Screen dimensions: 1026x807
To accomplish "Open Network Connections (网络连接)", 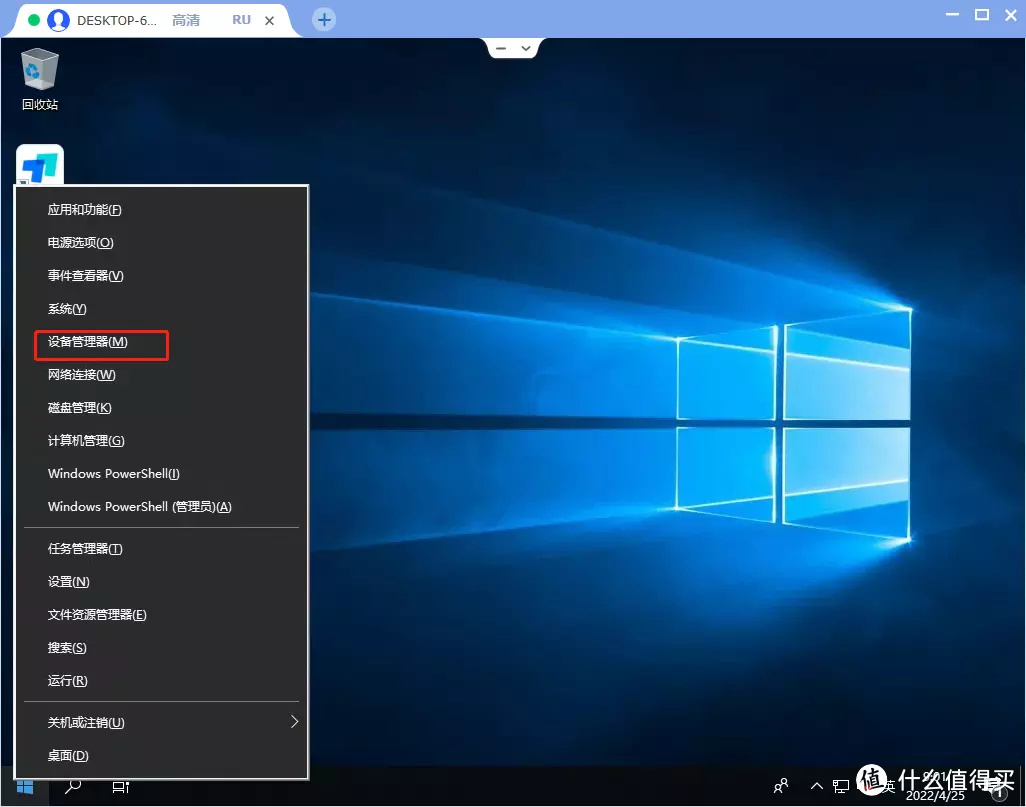I will 161,374.
